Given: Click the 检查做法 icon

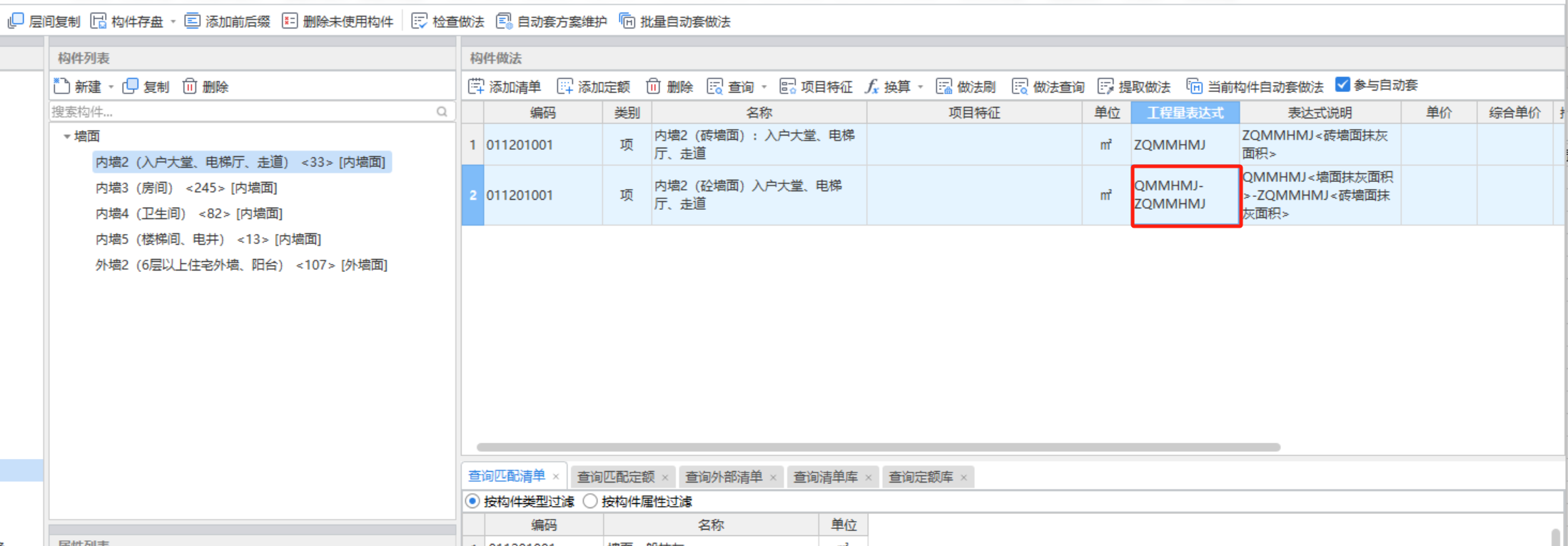Looking at the screenshot, I should tap(420, 21).
